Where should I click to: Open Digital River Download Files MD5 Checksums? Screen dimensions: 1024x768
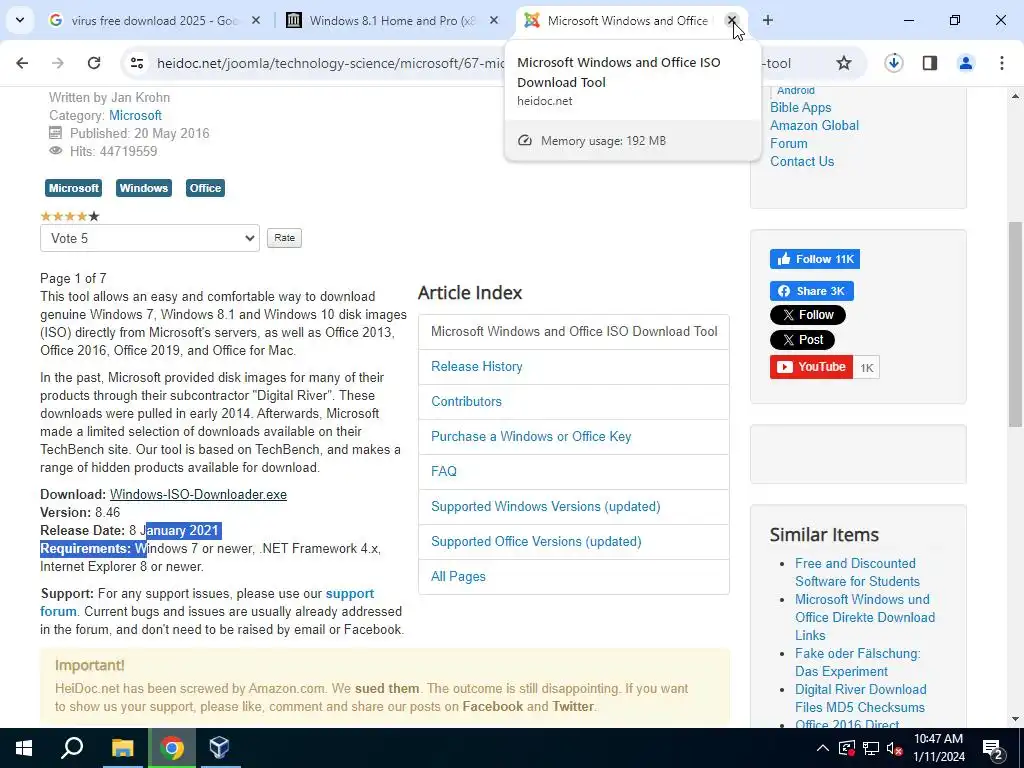[860, 698]
